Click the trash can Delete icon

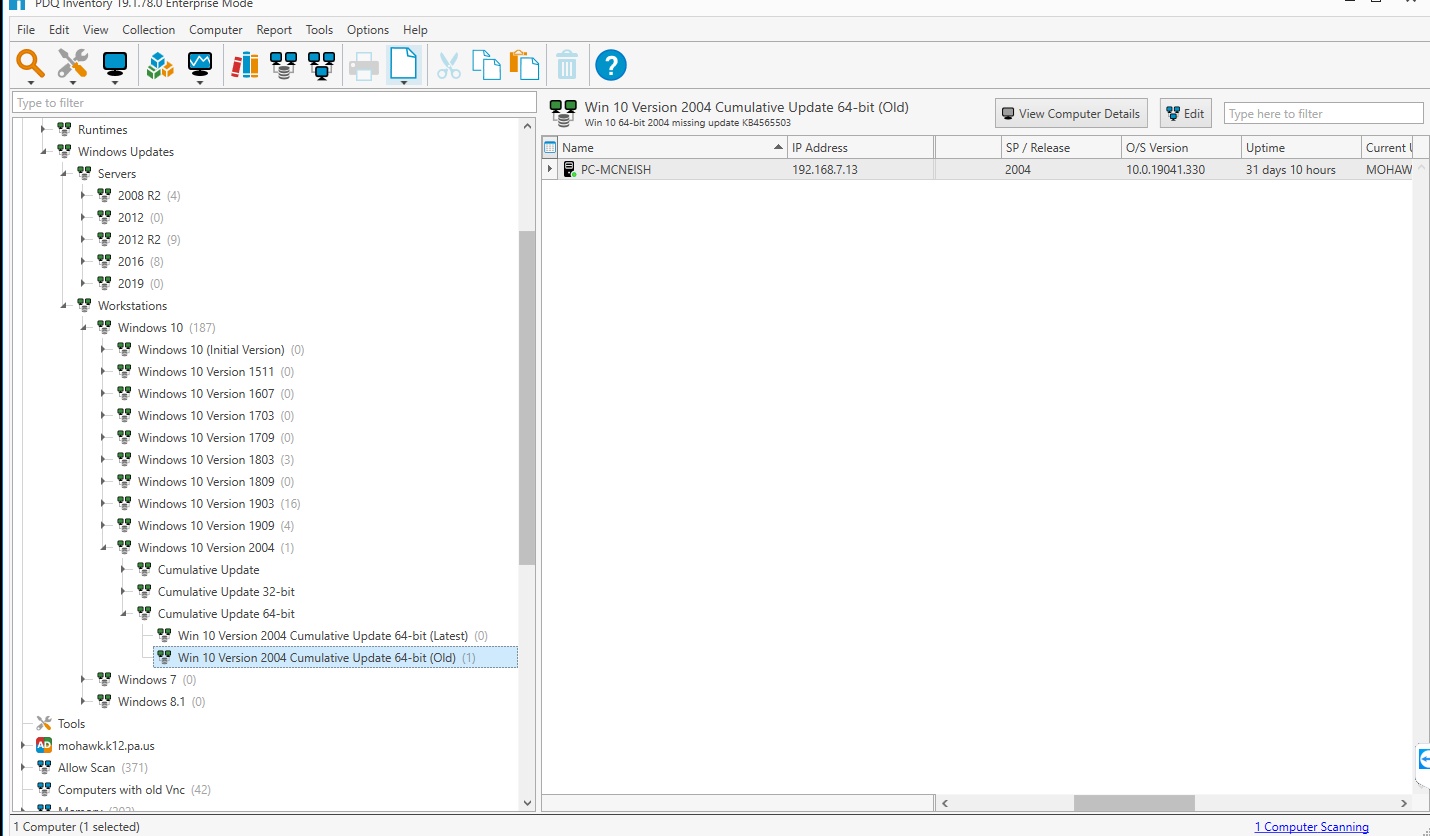click(566, 66)
